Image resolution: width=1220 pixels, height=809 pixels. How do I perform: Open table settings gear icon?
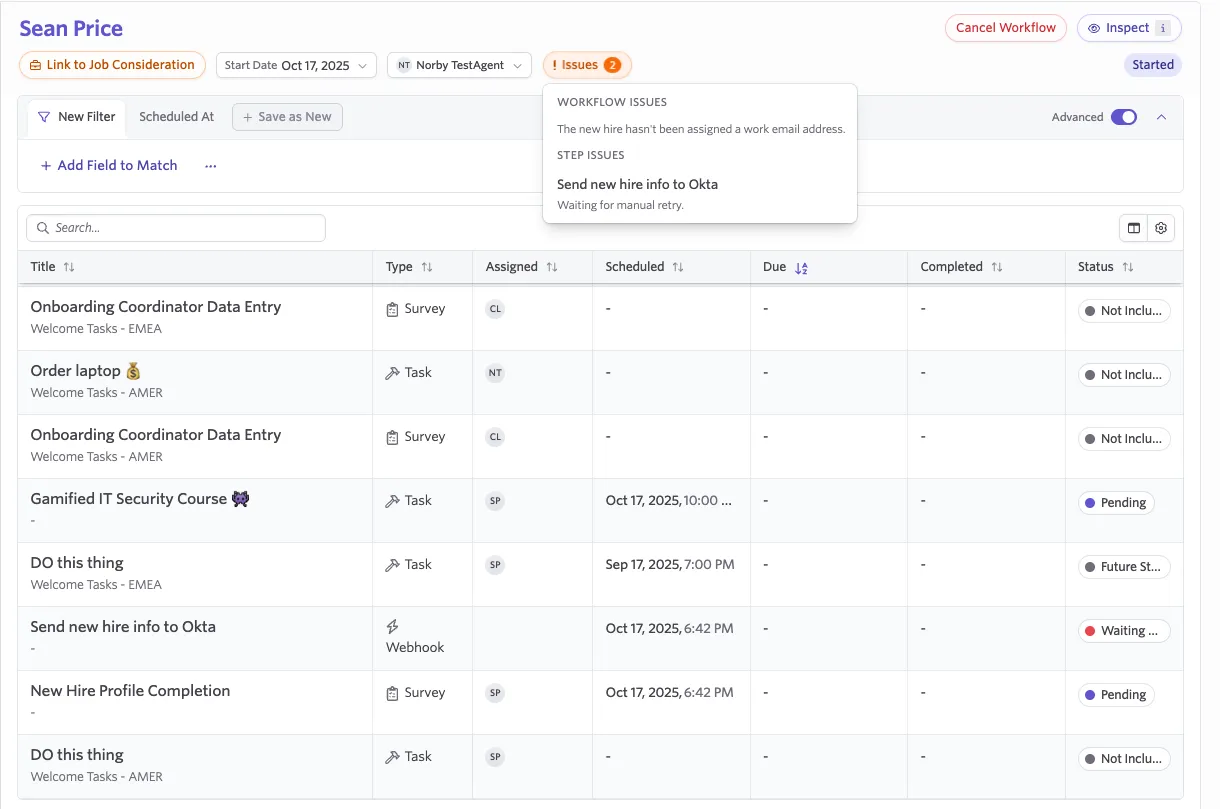tap(1161, 228)
